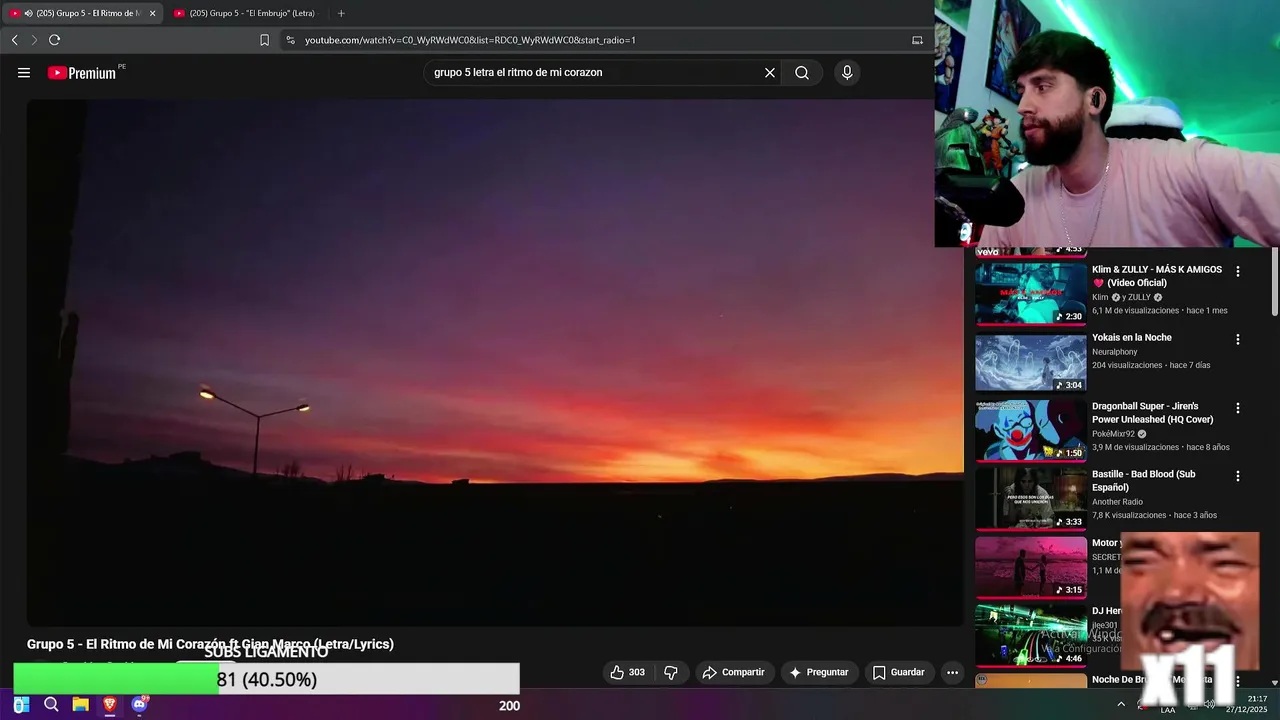Open options menu for Yokais en la Noche
Screen dimensions: 1280x720
[1238, 340]
